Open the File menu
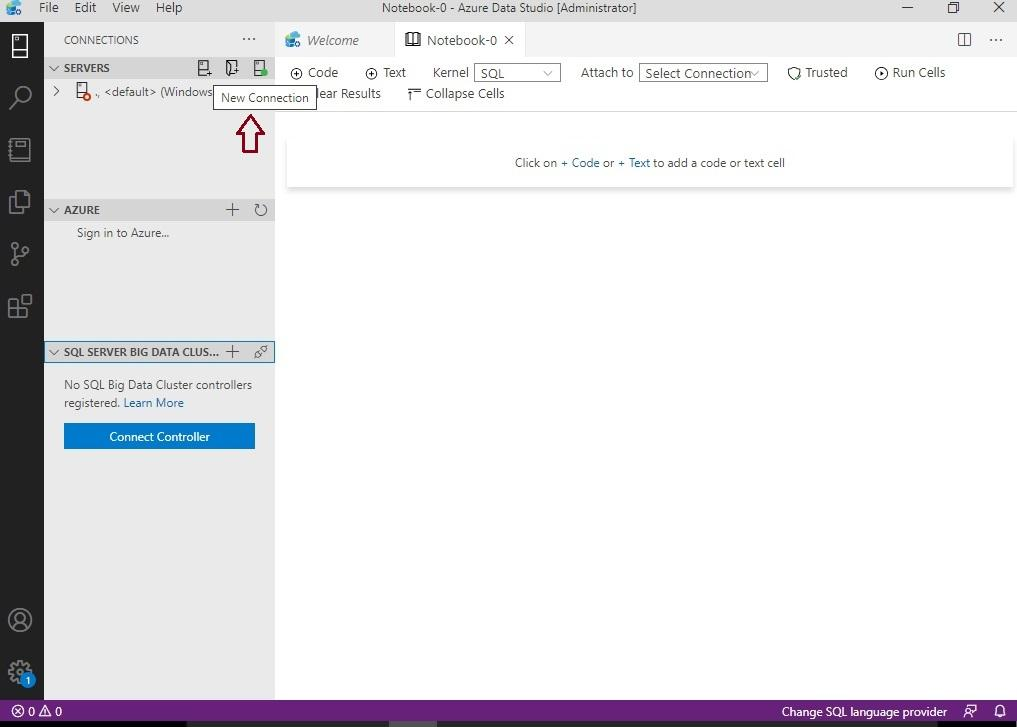This screenshot has height=727, width=1017. (x=49, y=8)
